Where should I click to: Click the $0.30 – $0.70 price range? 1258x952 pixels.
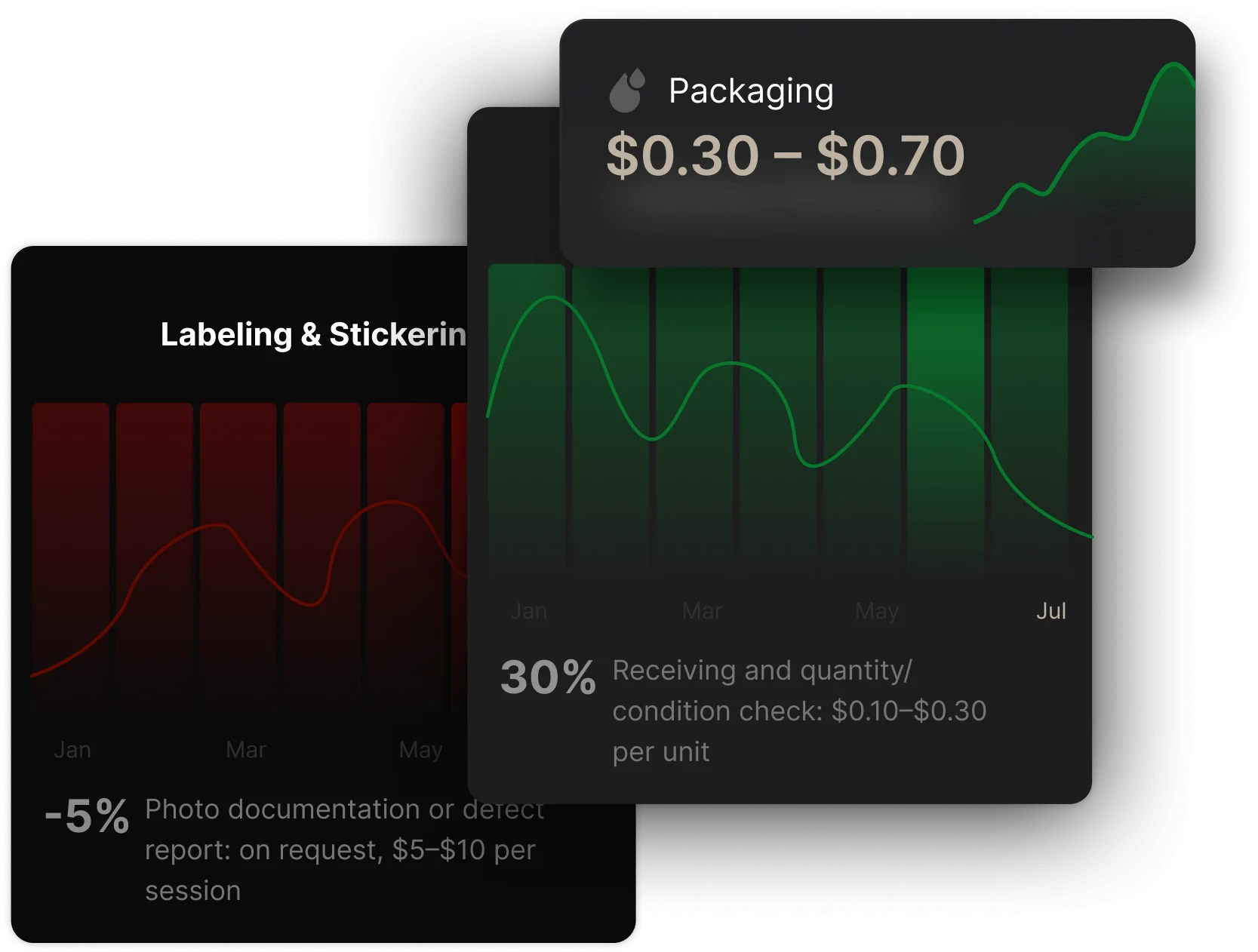(x=785, y=156)
